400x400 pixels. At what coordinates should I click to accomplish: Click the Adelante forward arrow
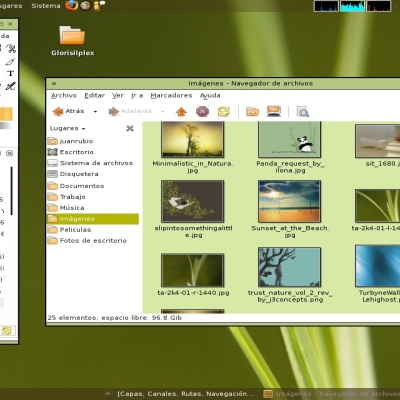point(130,111)
